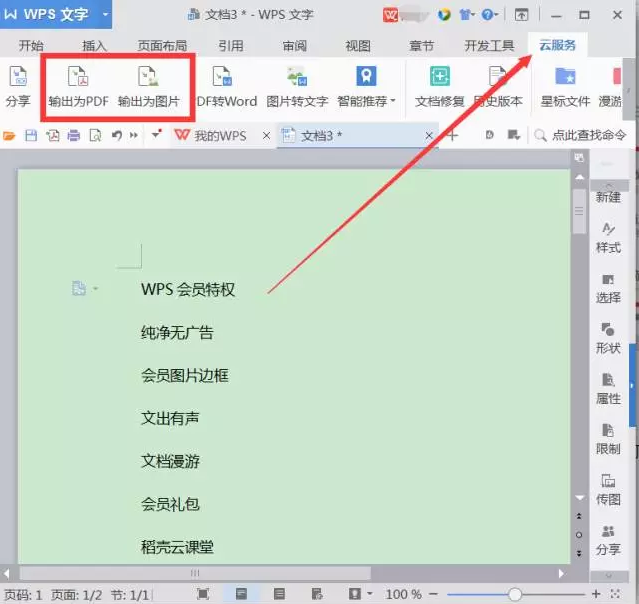Click 点此查找命令 search box
639x604 pixels.
(x=580, y=135)
